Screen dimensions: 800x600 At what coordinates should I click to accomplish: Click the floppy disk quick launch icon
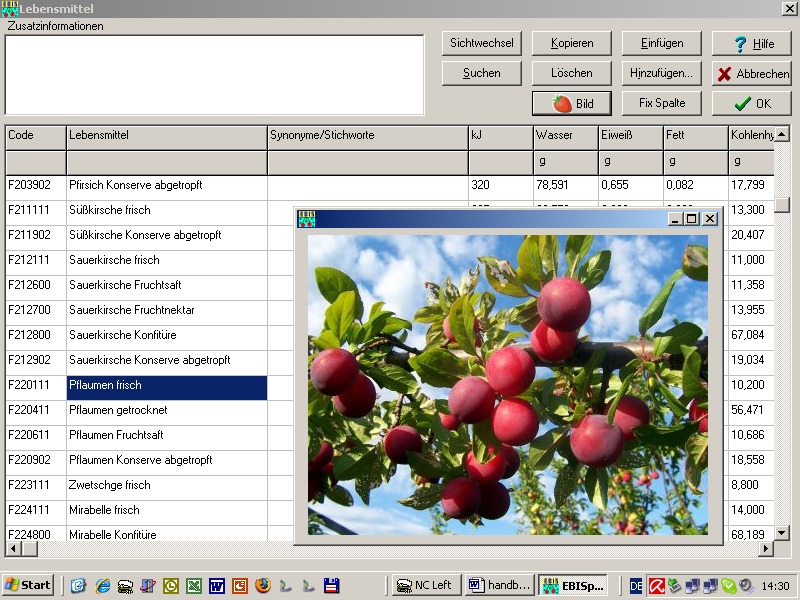click(x=332, y=585)
